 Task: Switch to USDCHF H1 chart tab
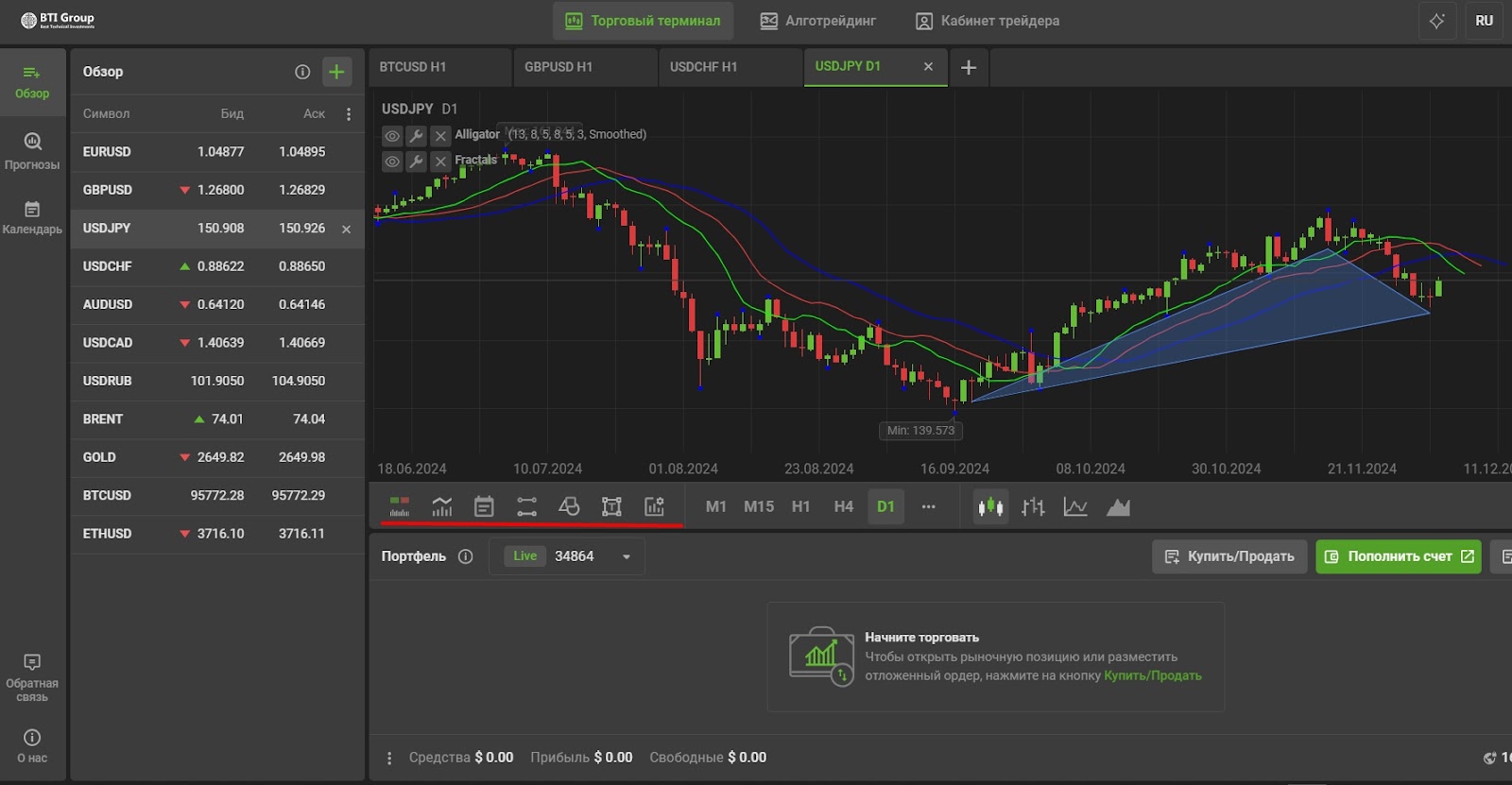[731, 67]
